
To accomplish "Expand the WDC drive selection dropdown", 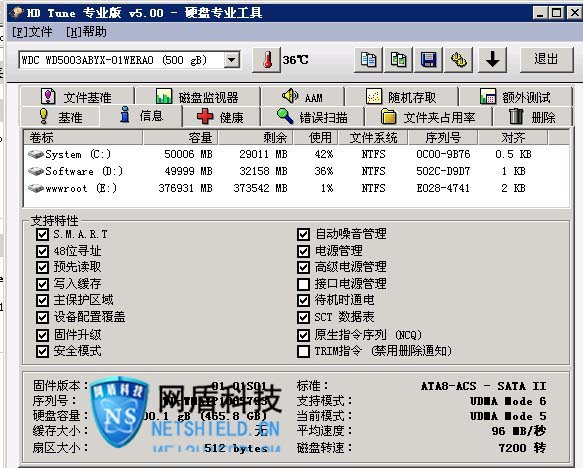I will coord(232,60).
